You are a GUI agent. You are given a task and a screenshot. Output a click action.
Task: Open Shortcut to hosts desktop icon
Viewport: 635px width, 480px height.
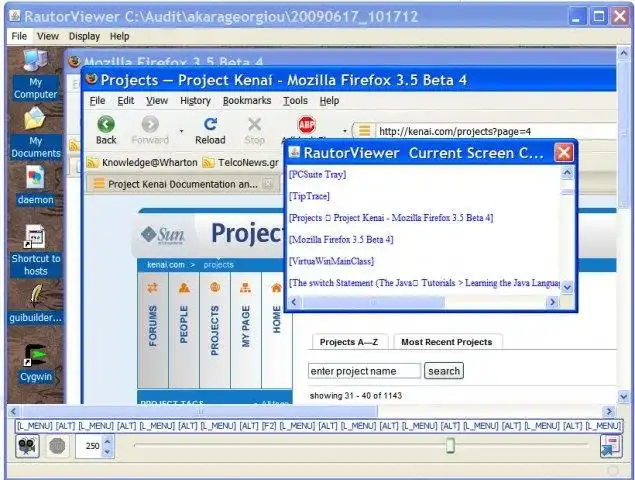pyautogui.click(x=36, y=250)
